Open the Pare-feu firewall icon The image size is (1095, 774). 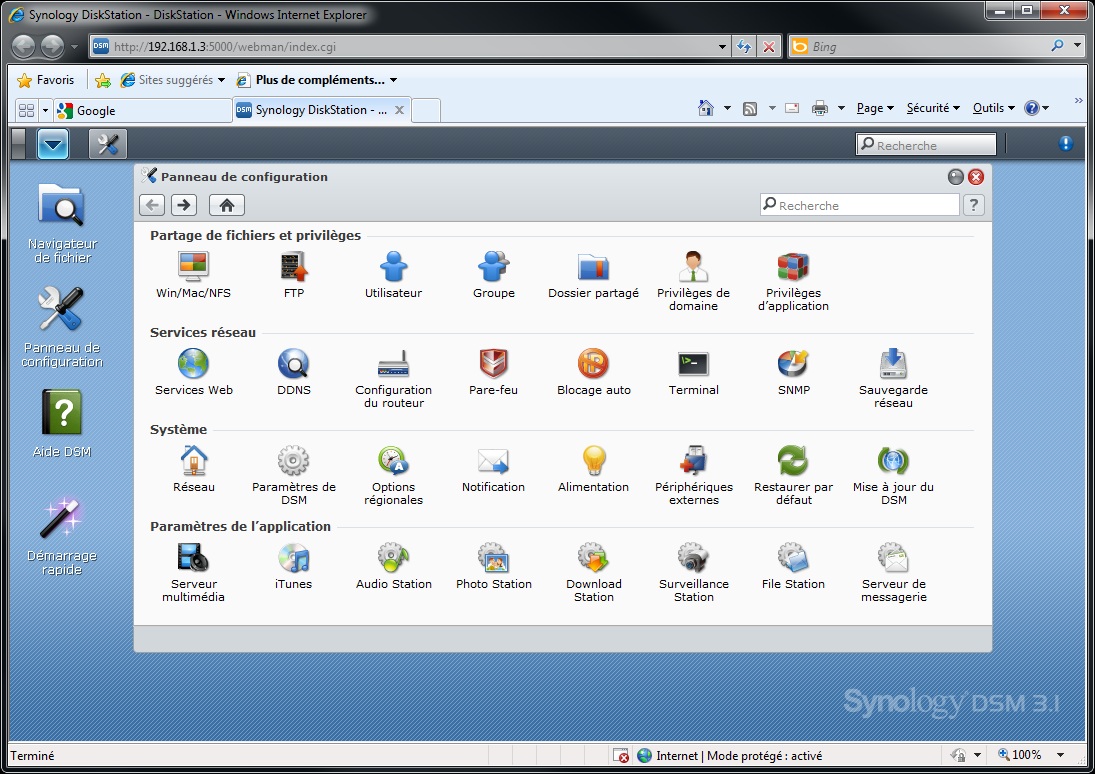[494, 363]
